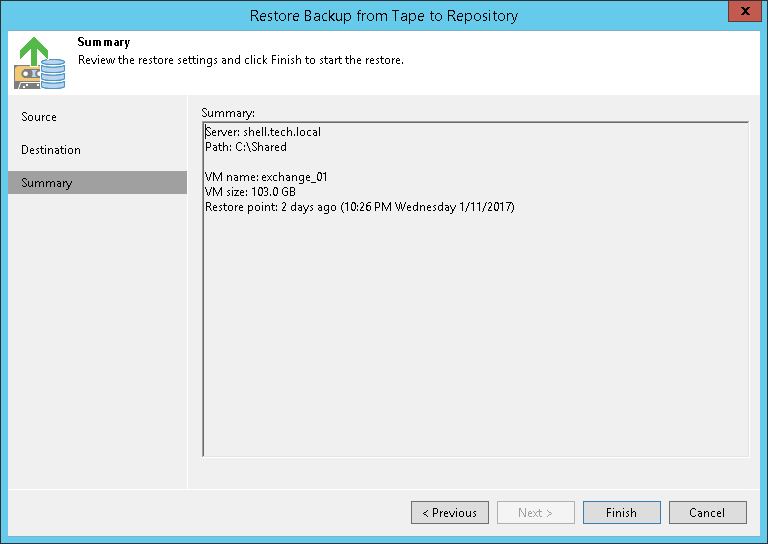Click the tape-to-repository wizard icon
This screenshot has width=768, height=544.
pos(39,63)
